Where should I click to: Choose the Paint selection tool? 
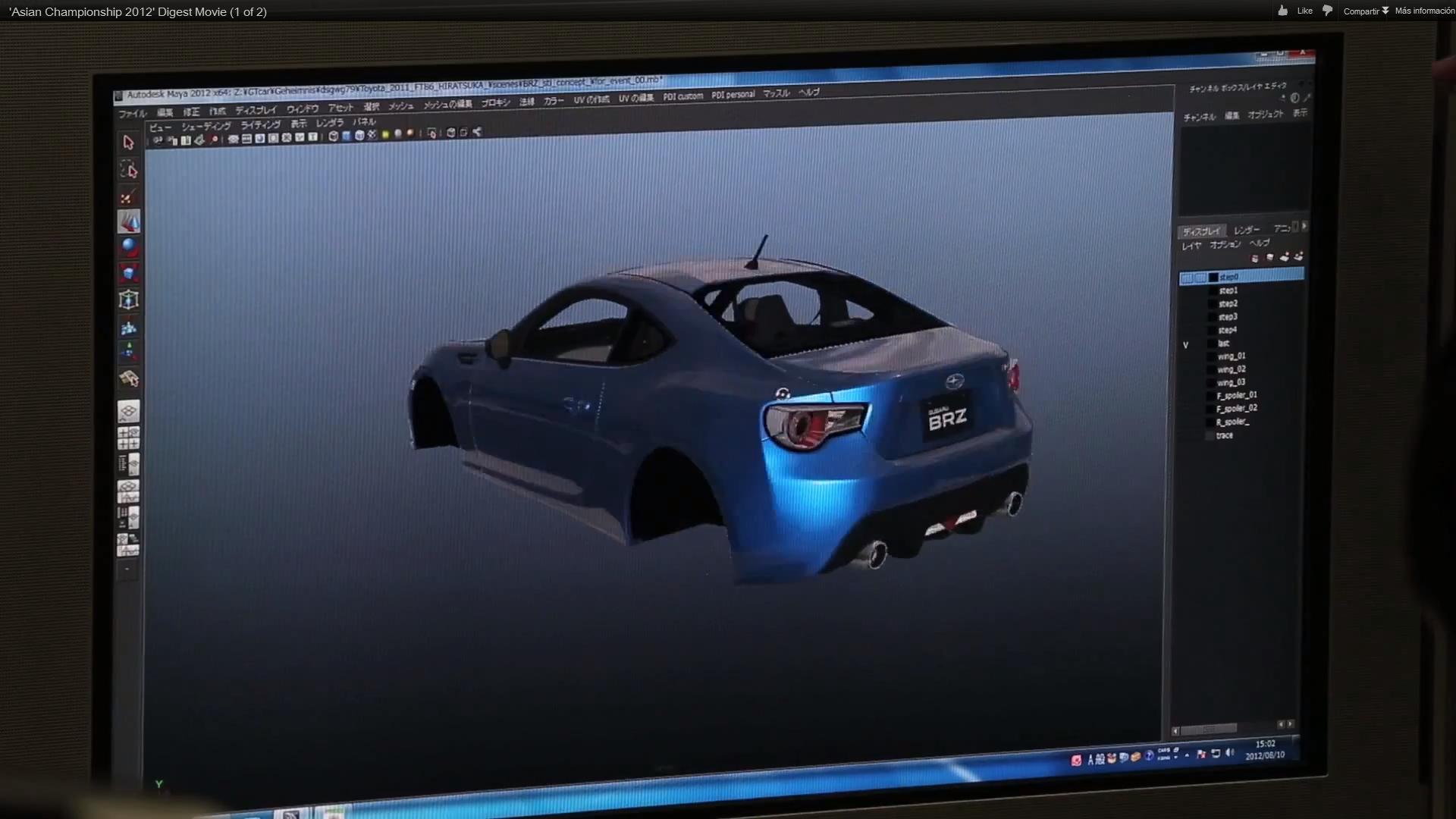[127, 196]
